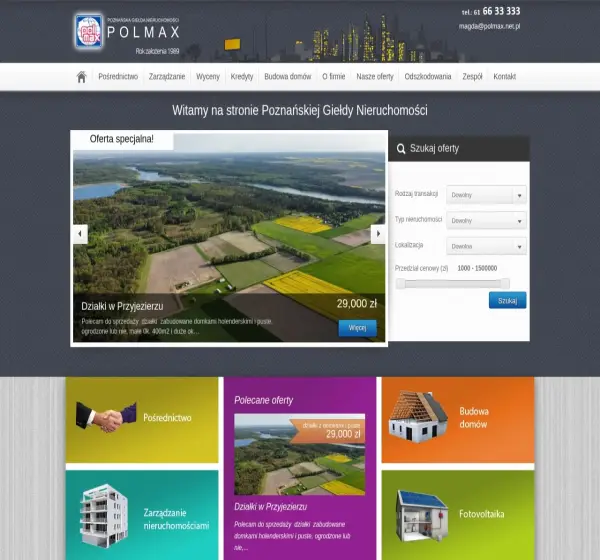
Task: Click the price range slider track
Action: click(453, 284)
